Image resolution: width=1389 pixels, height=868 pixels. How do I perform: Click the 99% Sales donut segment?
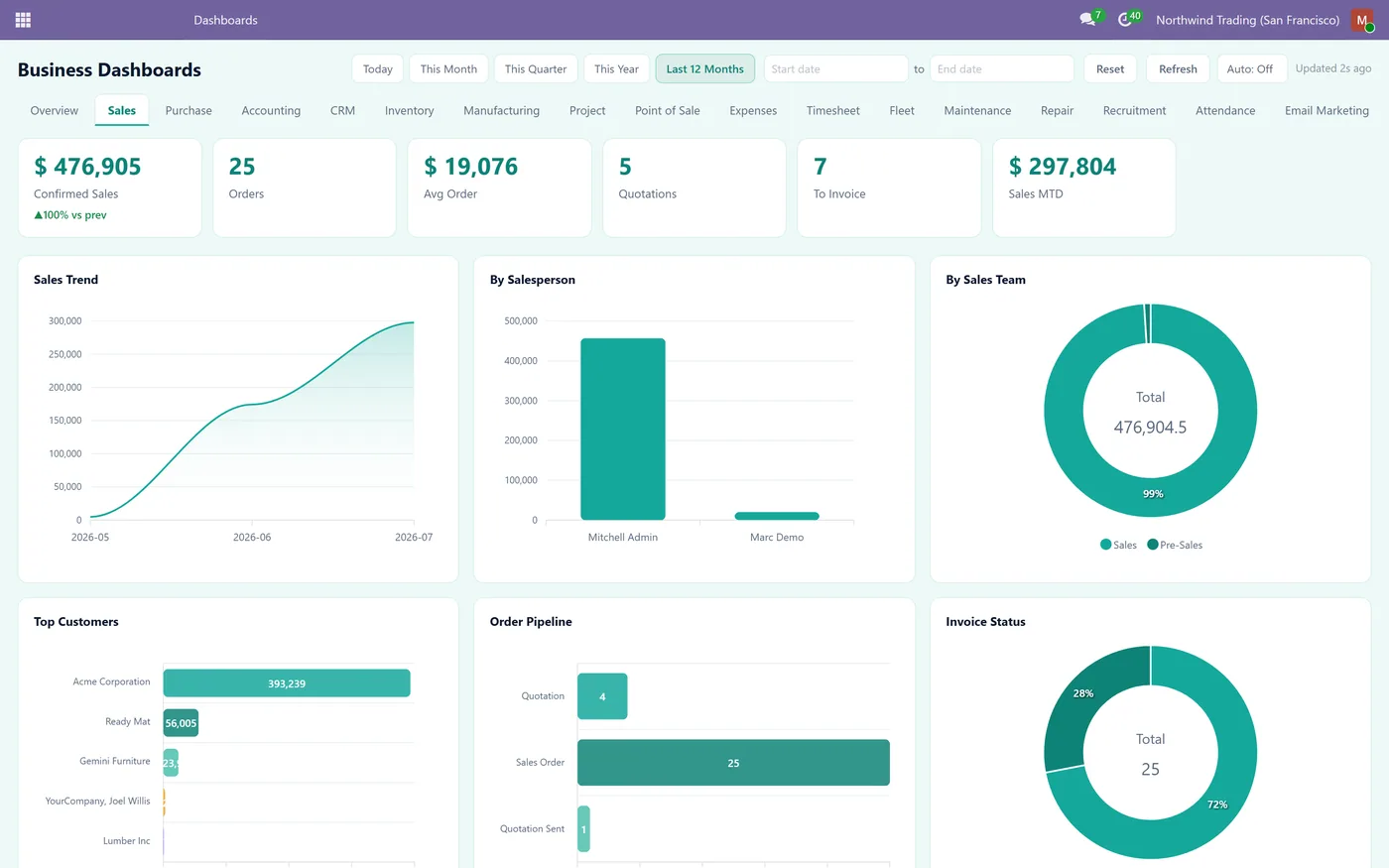coord(1153,494)
